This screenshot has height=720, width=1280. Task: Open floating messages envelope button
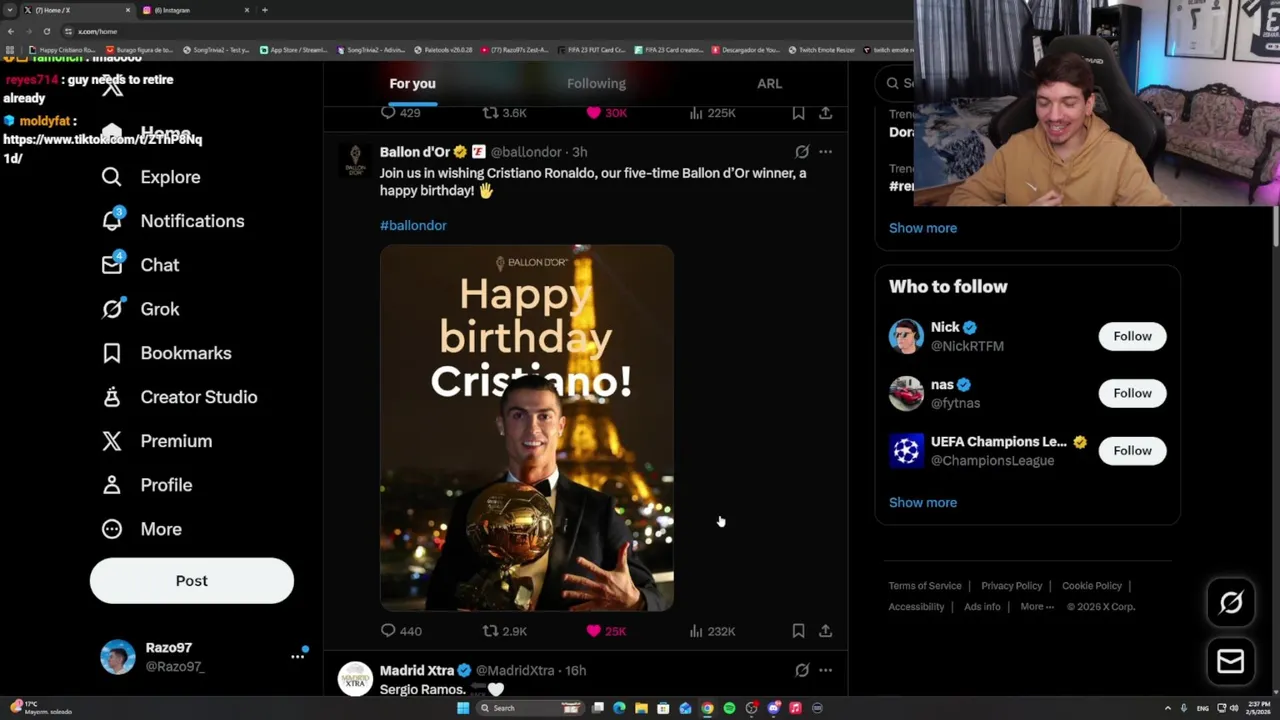coord(1231,661)
